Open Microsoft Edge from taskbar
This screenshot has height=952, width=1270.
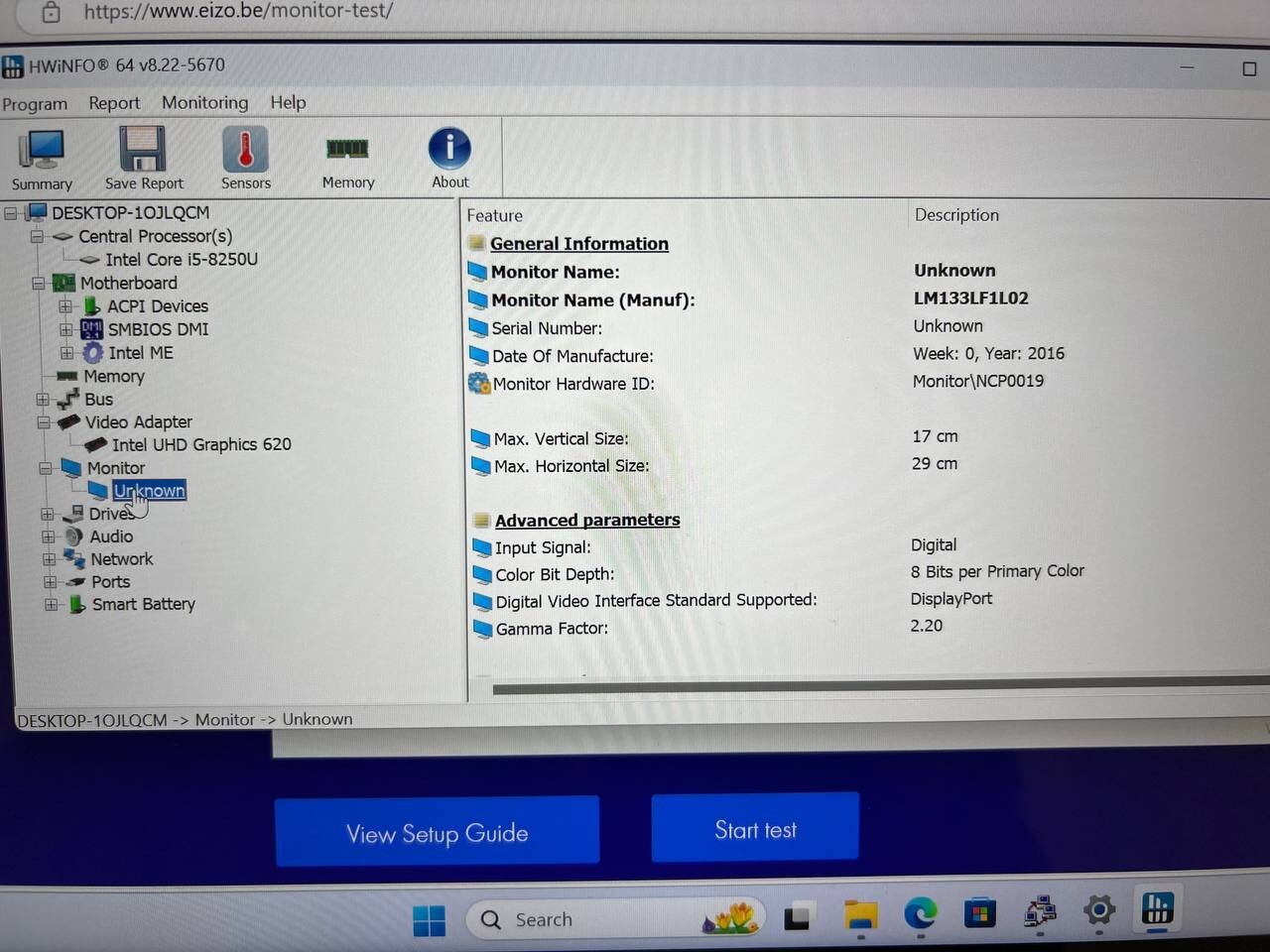coord(920,913)
